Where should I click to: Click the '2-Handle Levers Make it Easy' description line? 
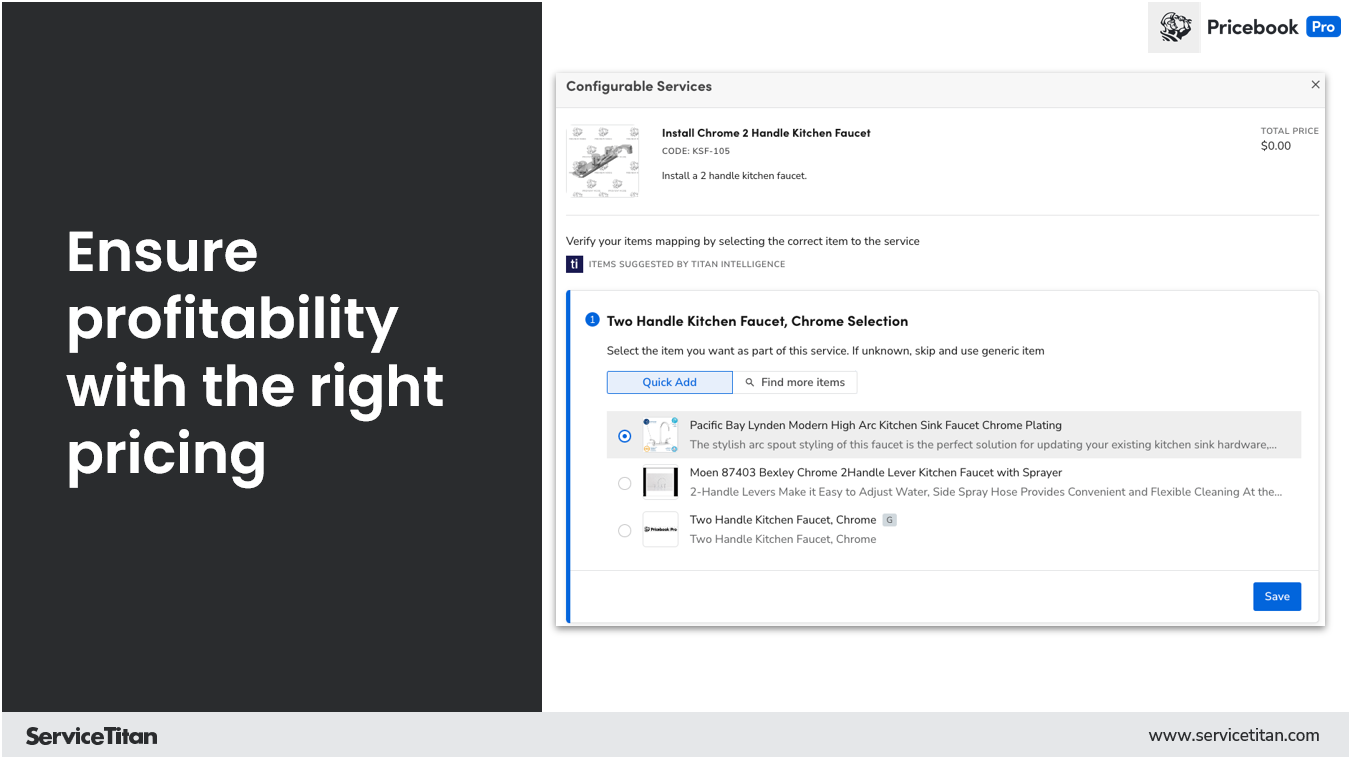click(x=986, y=492)
